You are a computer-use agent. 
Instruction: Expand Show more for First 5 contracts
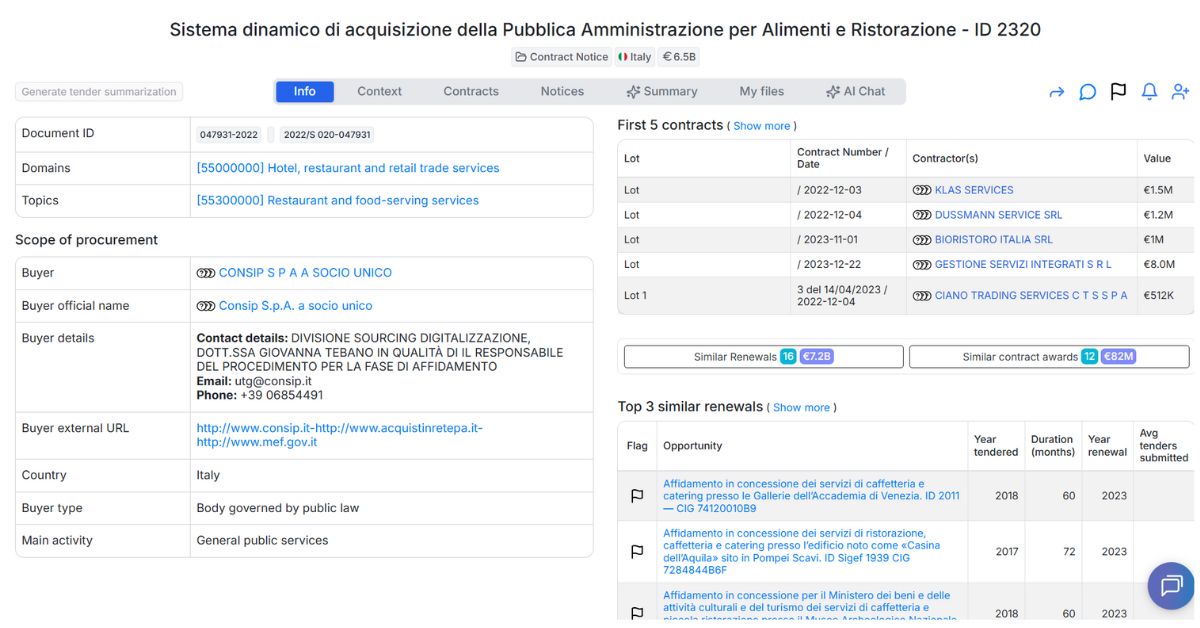tap(762, 126)
